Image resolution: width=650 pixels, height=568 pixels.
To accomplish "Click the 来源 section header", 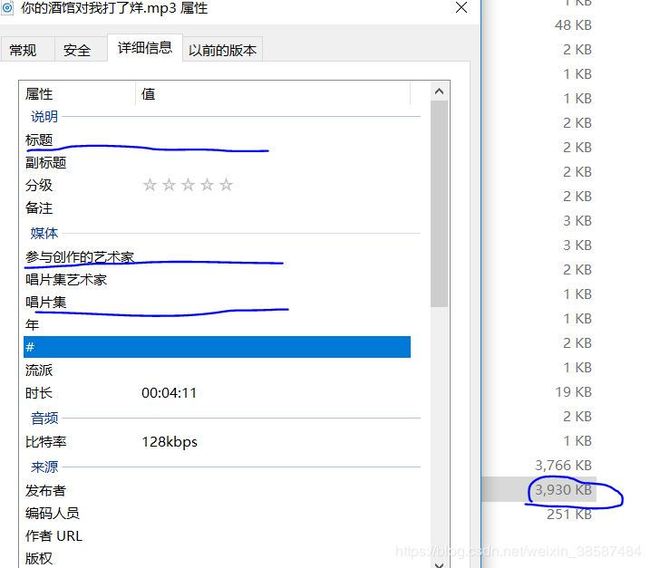I will point(44,467).
